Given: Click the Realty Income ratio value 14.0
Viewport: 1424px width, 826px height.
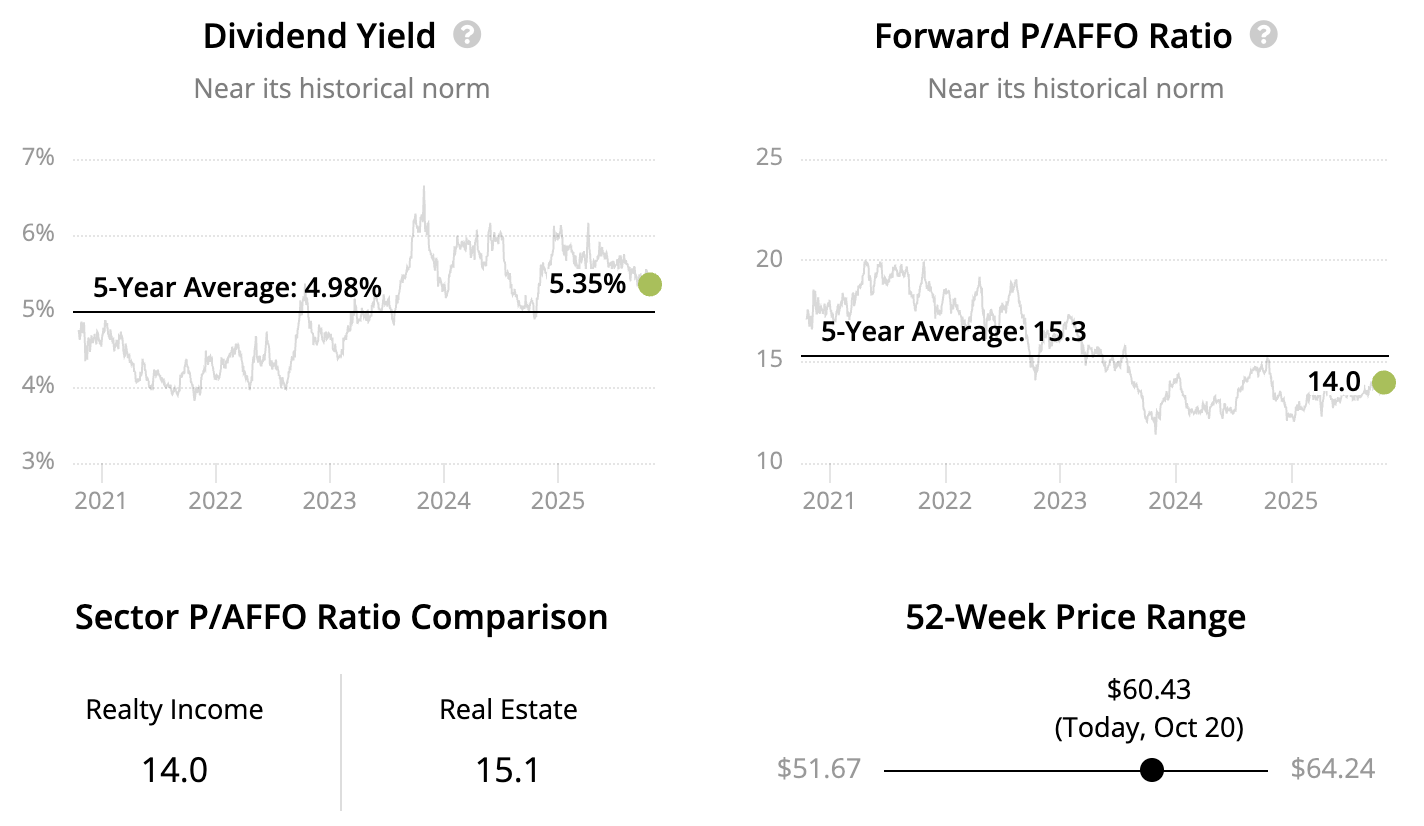Looking at the screenshot, I should point(174,770).
